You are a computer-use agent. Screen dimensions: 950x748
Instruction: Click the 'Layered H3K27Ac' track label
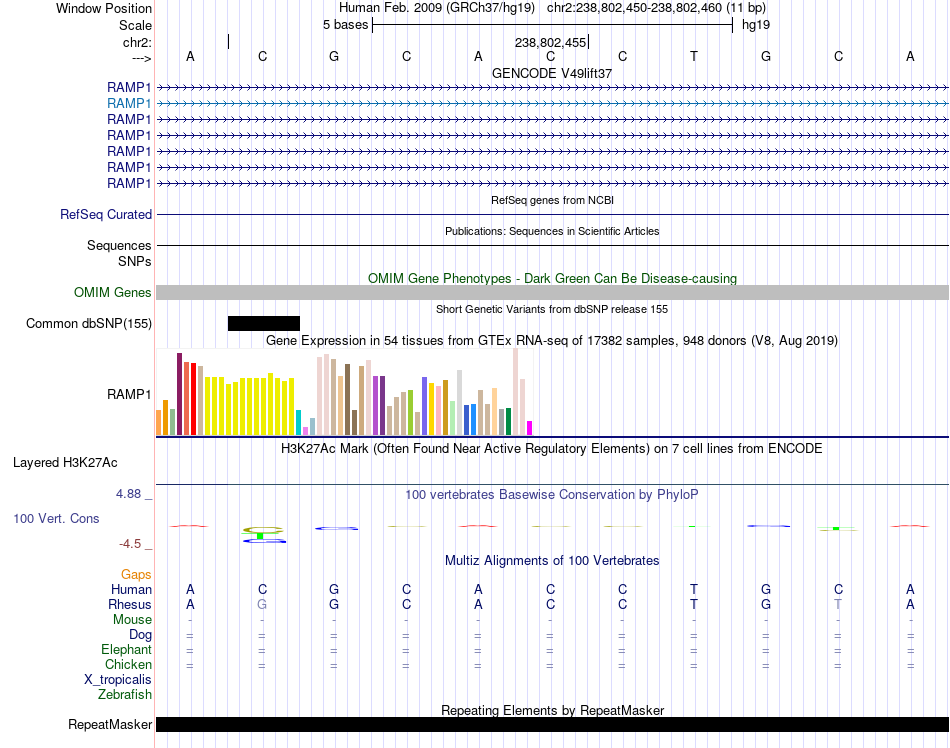click(65, 463)
